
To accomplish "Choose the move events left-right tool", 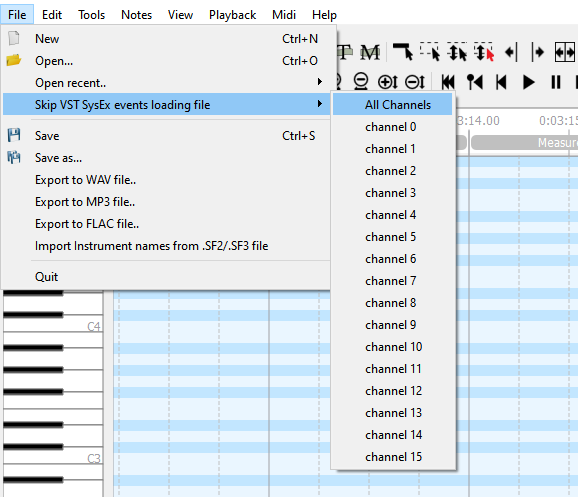I will tap(565, 52).
